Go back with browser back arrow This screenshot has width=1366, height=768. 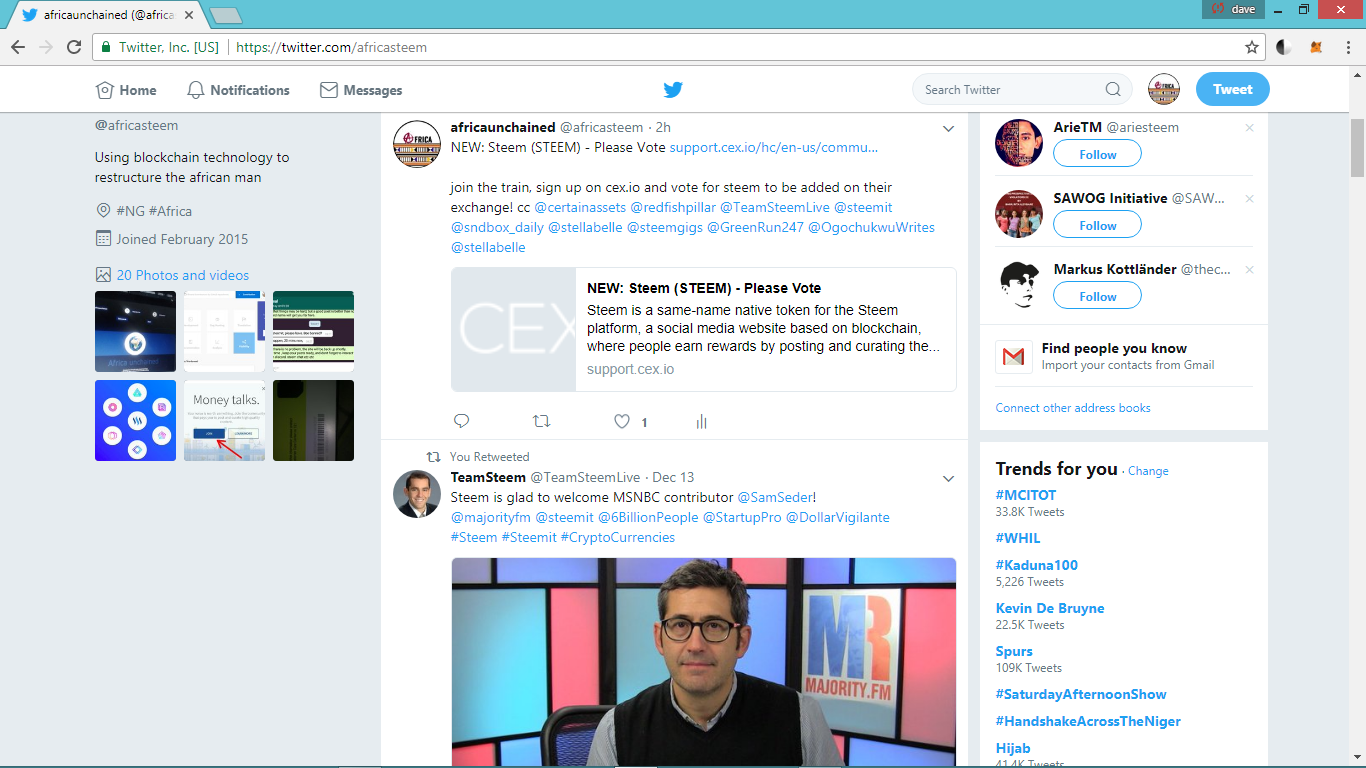point(18,47)
